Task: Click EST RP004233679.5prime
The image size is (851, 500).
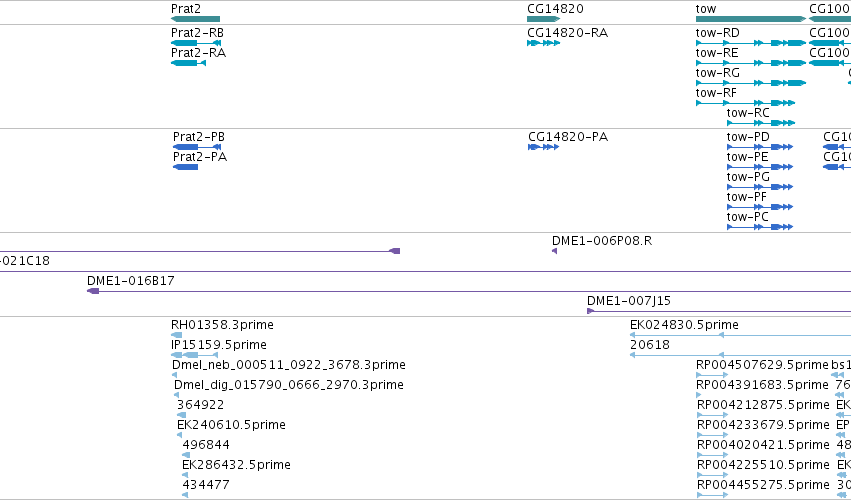Action: [x=713, y=435]
